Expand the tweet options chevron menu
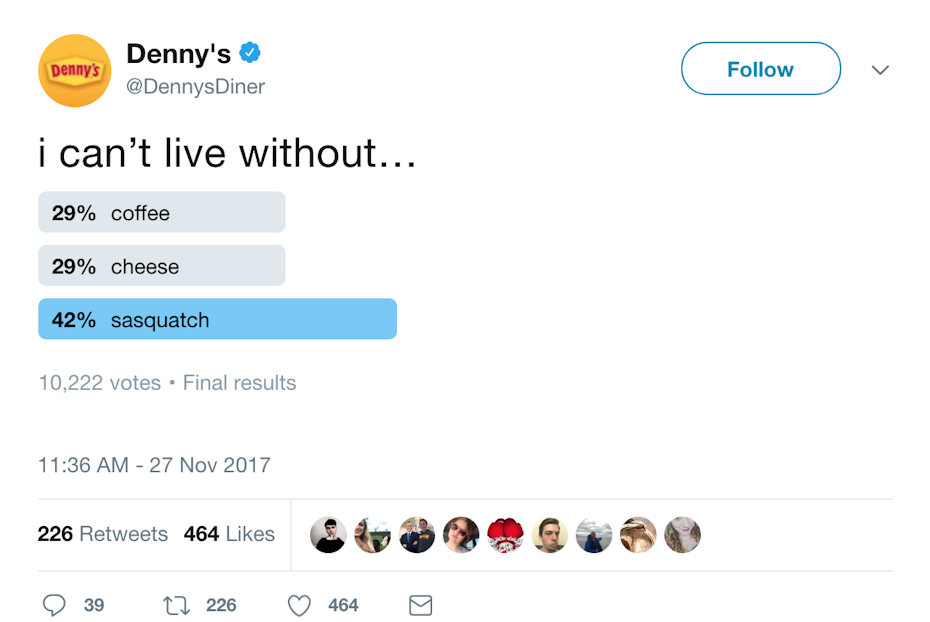This screenshot has width=930, height=622. (x=880, y=70)
